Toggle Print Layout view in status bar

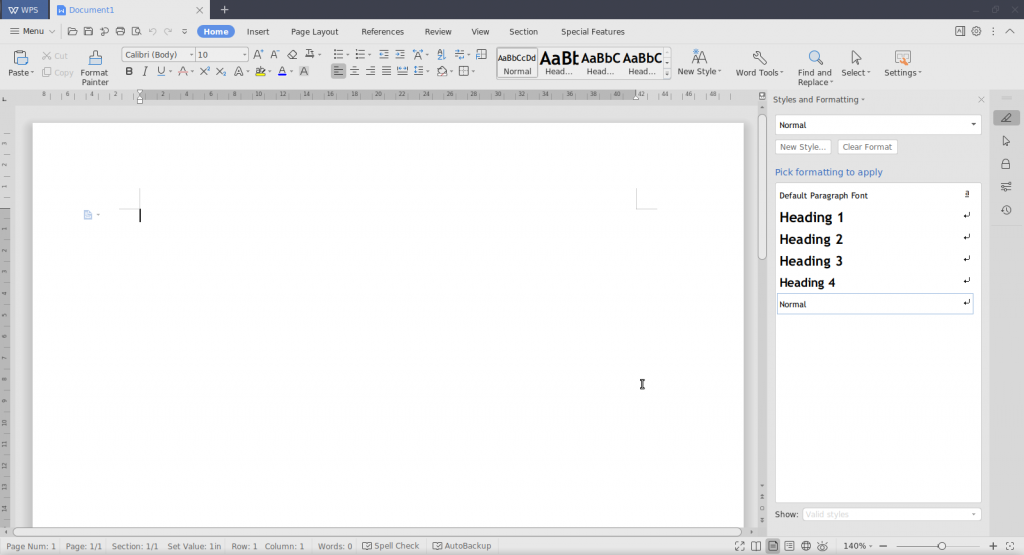point(773,546)
